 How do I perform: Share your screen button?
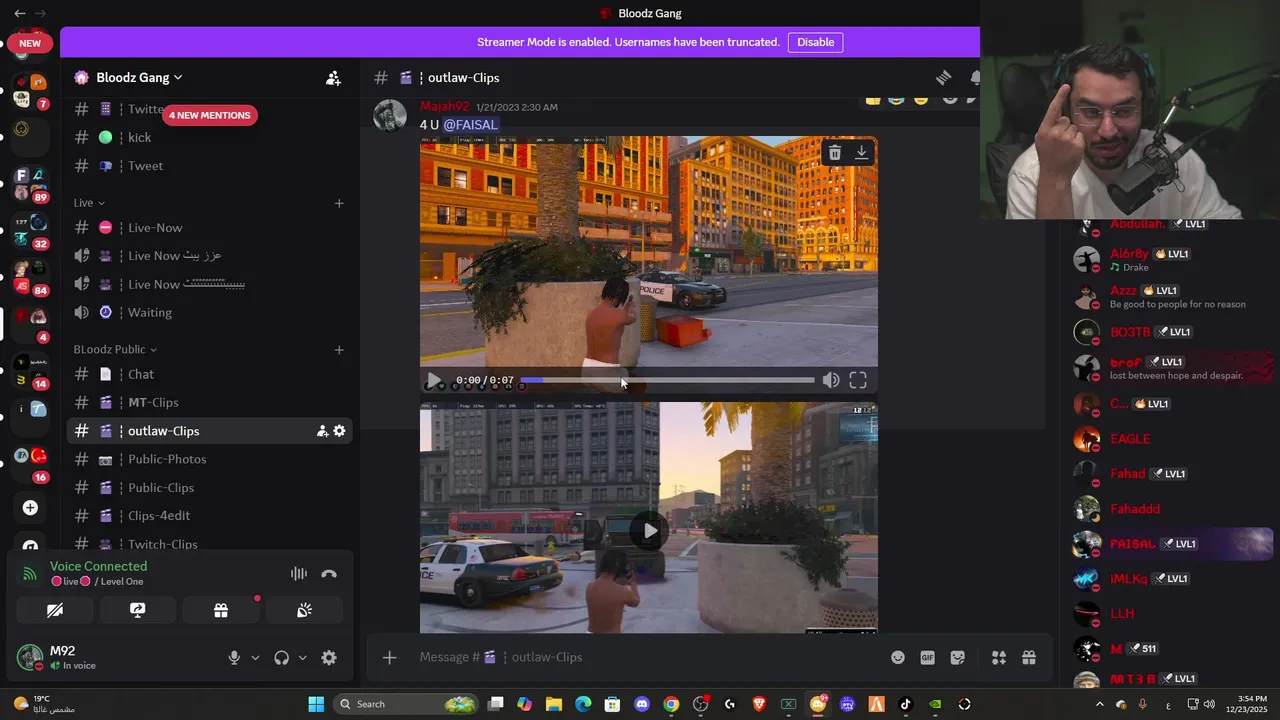pyautogui.click(x=138, y=610)
